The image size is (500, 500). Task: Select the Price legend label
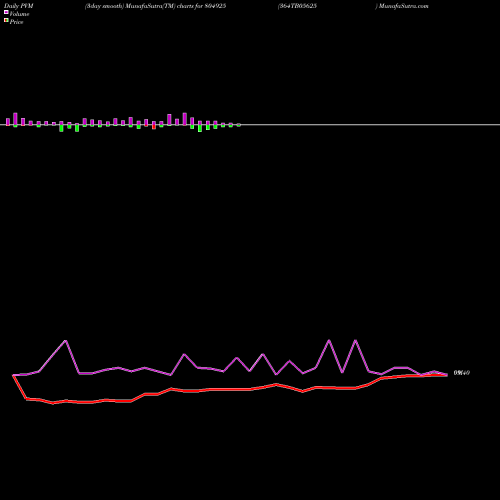click(16, 22)
